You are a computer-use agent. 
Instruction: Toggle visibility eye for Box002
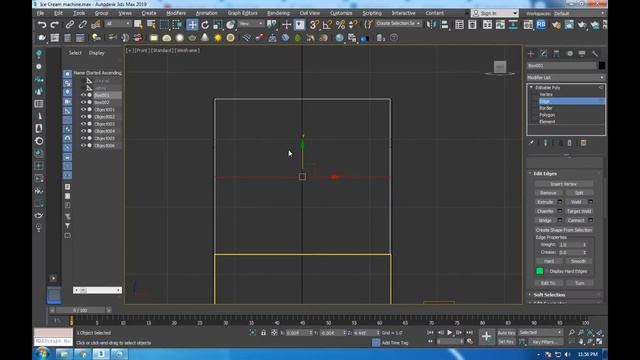coord(83,102)
